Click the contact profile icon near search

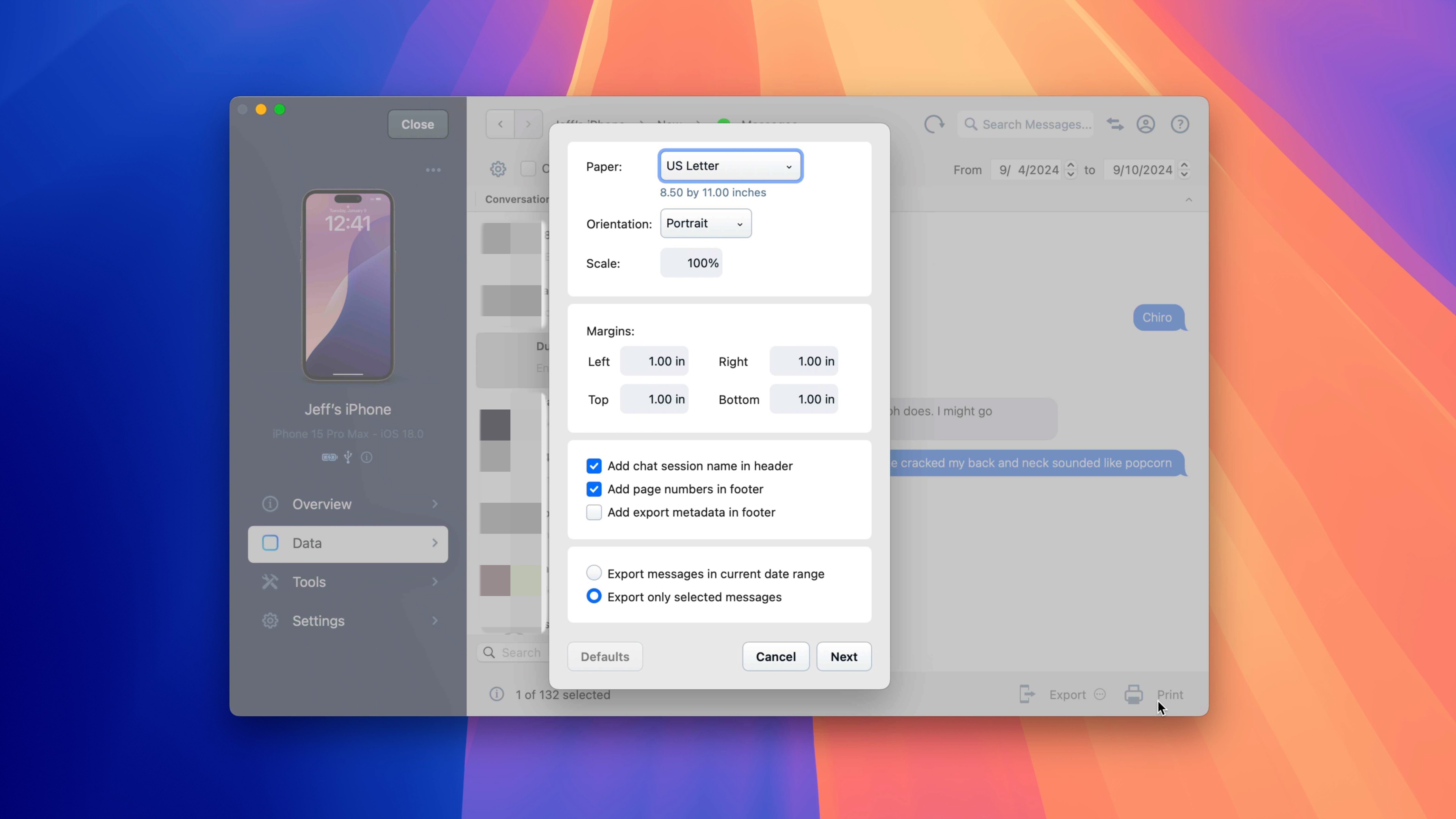[x=1146, y=124]
